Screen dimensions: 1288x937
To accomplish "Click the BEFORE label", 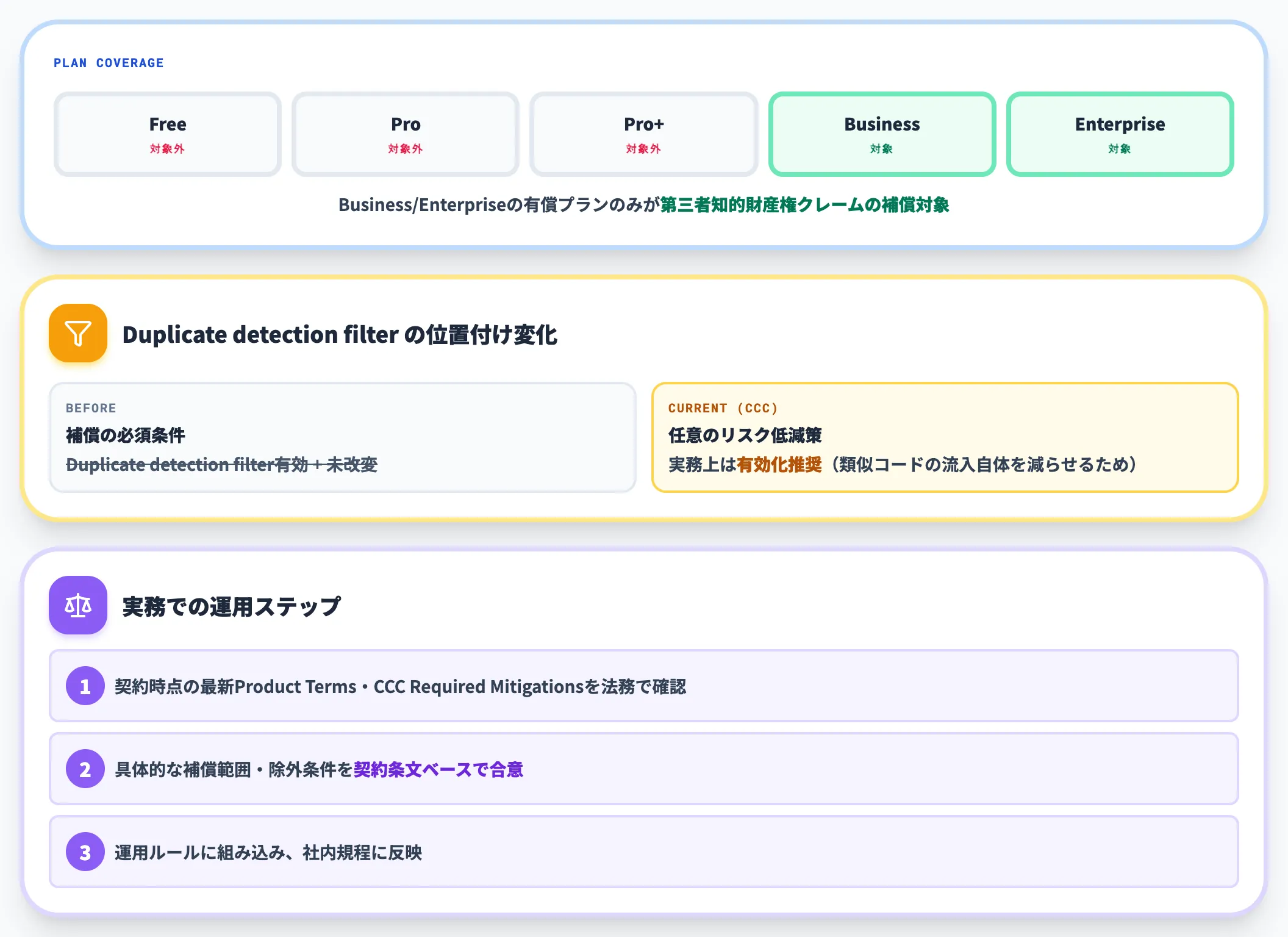I will [x=91, y=408].
